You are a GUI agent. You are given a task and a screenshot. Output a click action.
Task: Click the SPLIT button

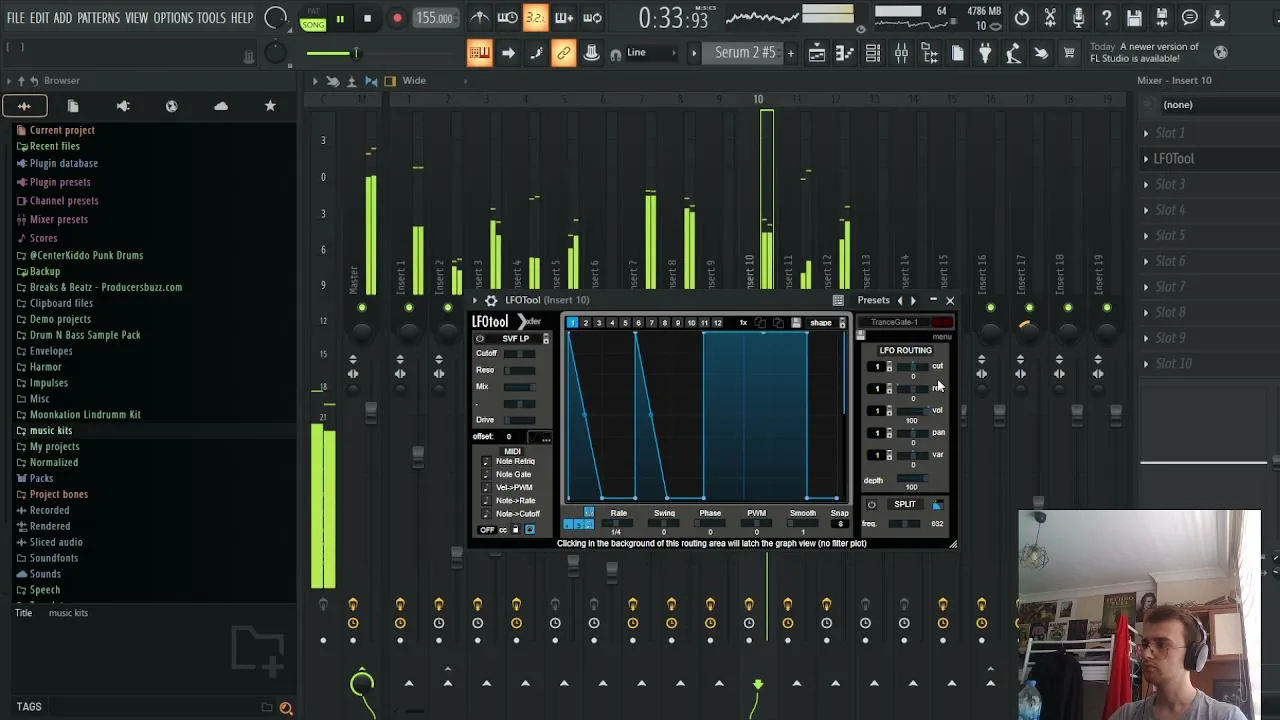click(905, 505)
